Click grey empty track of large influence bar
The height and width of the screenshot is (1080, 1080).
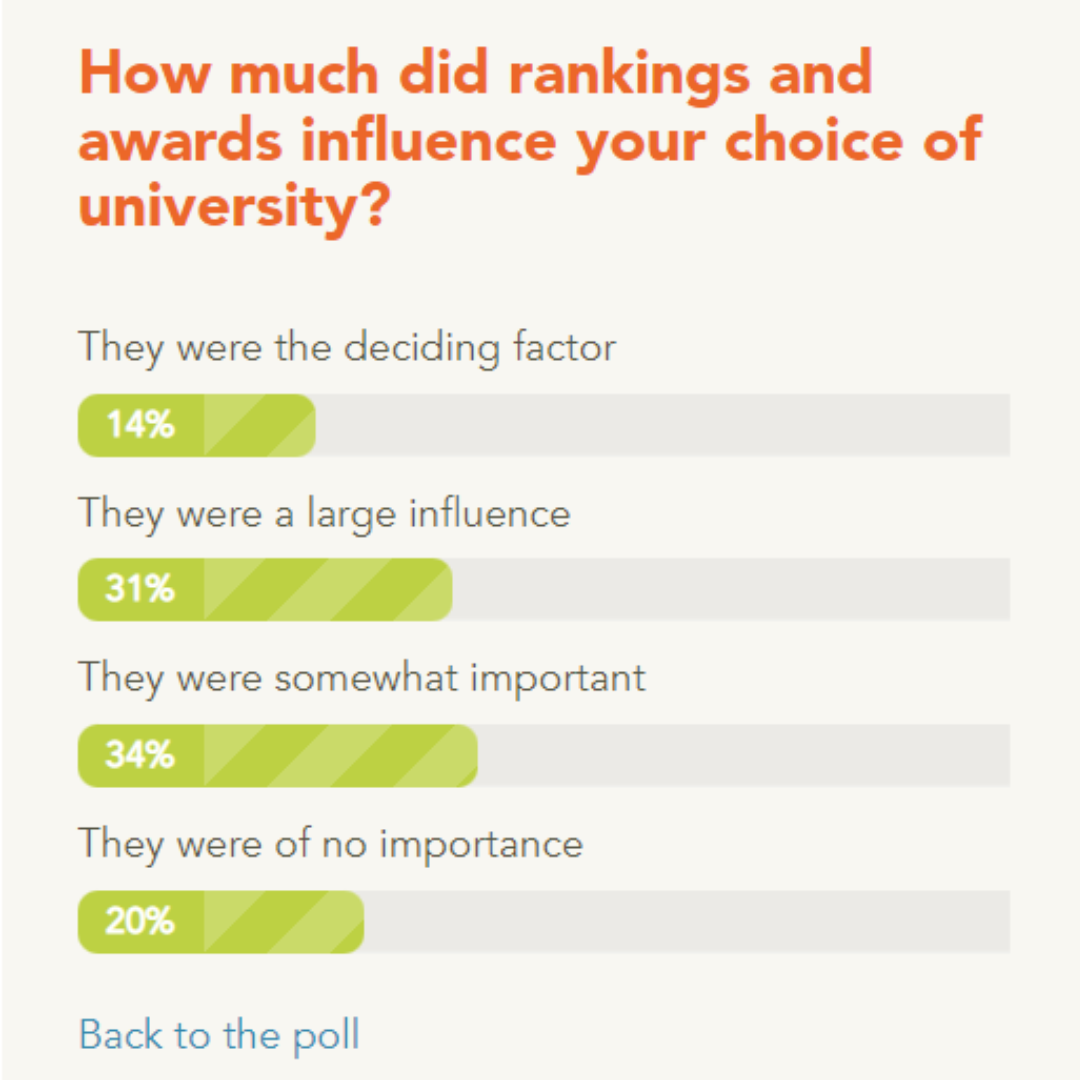(x=730, y=590)
